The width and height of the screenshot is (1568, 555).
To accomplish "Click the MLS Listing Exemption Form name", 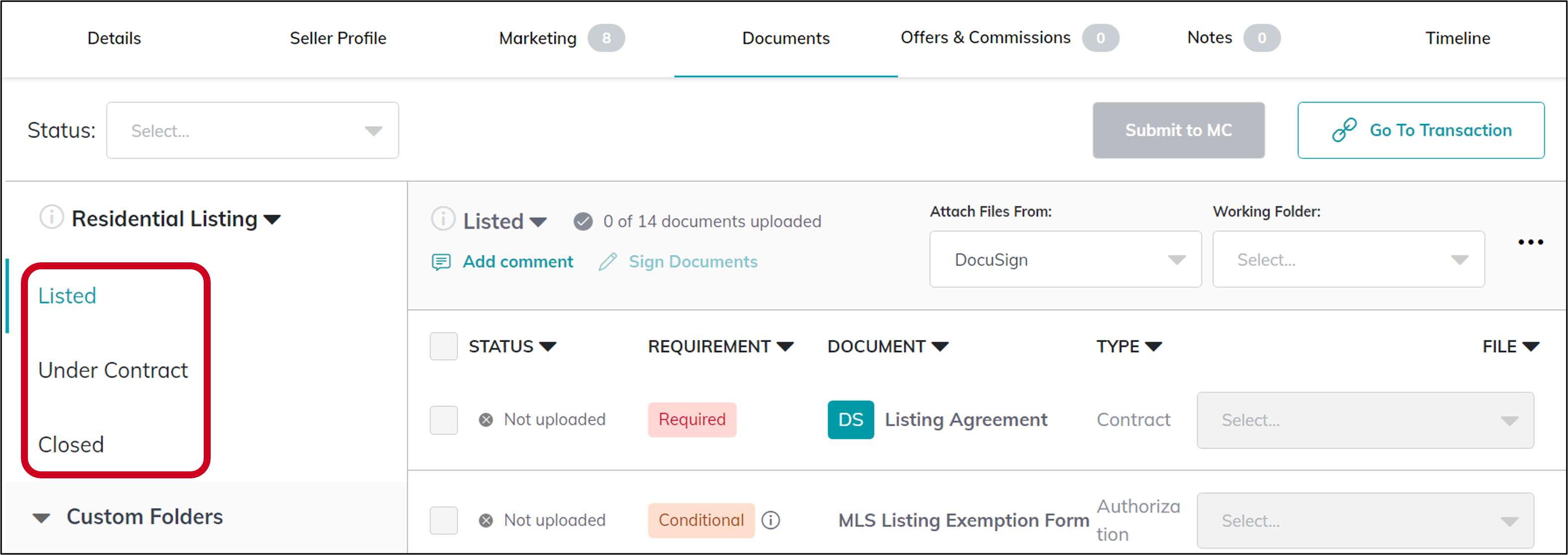I will pyautogui.click(x=964, y=520).
